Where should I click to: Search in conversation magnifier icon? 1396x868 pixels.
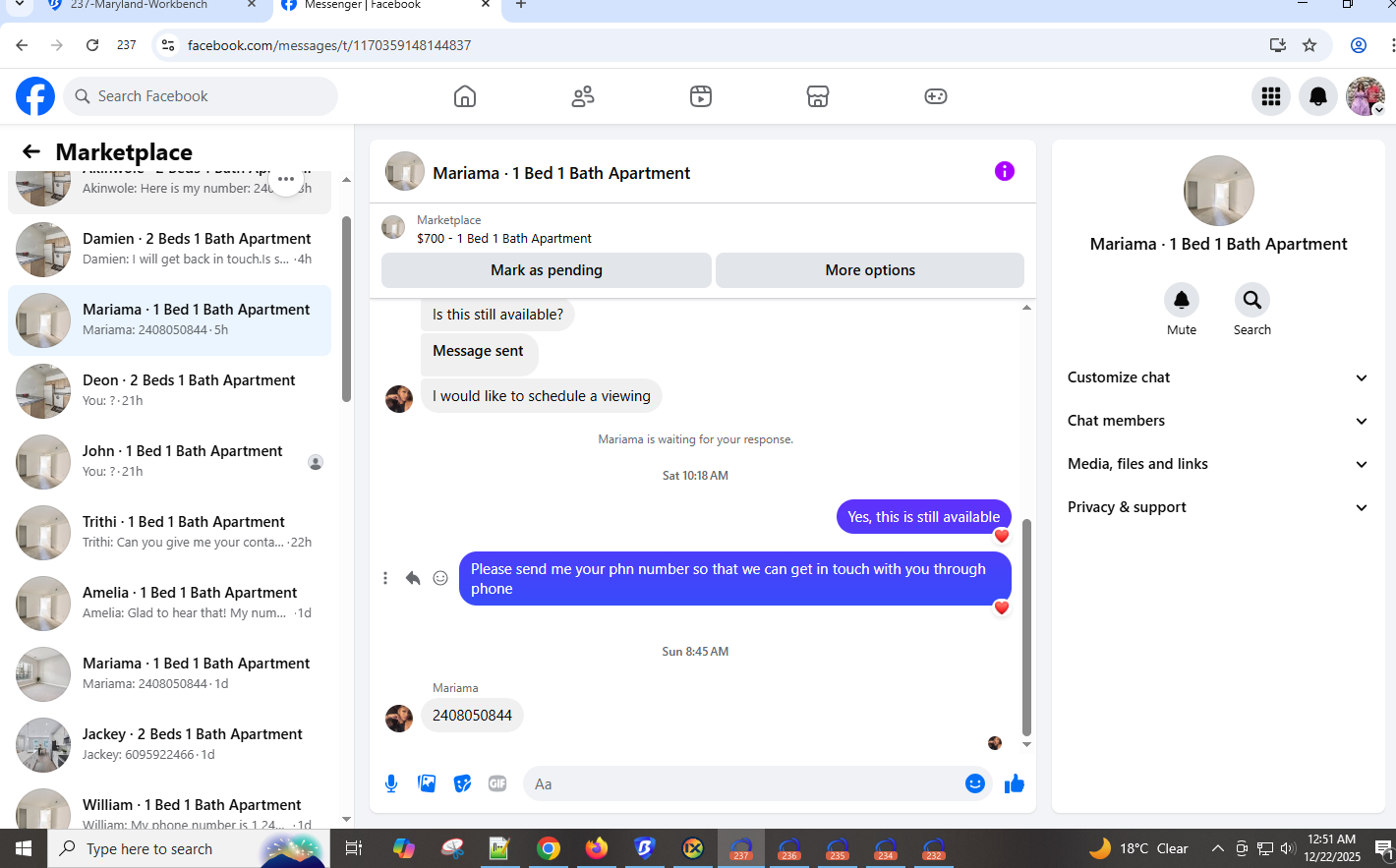1252,300
